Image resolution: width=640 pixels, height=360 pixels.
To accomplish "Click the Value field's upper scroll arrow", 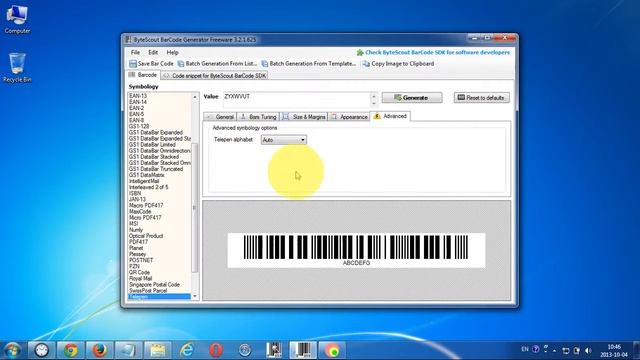I will click(374, 96).
